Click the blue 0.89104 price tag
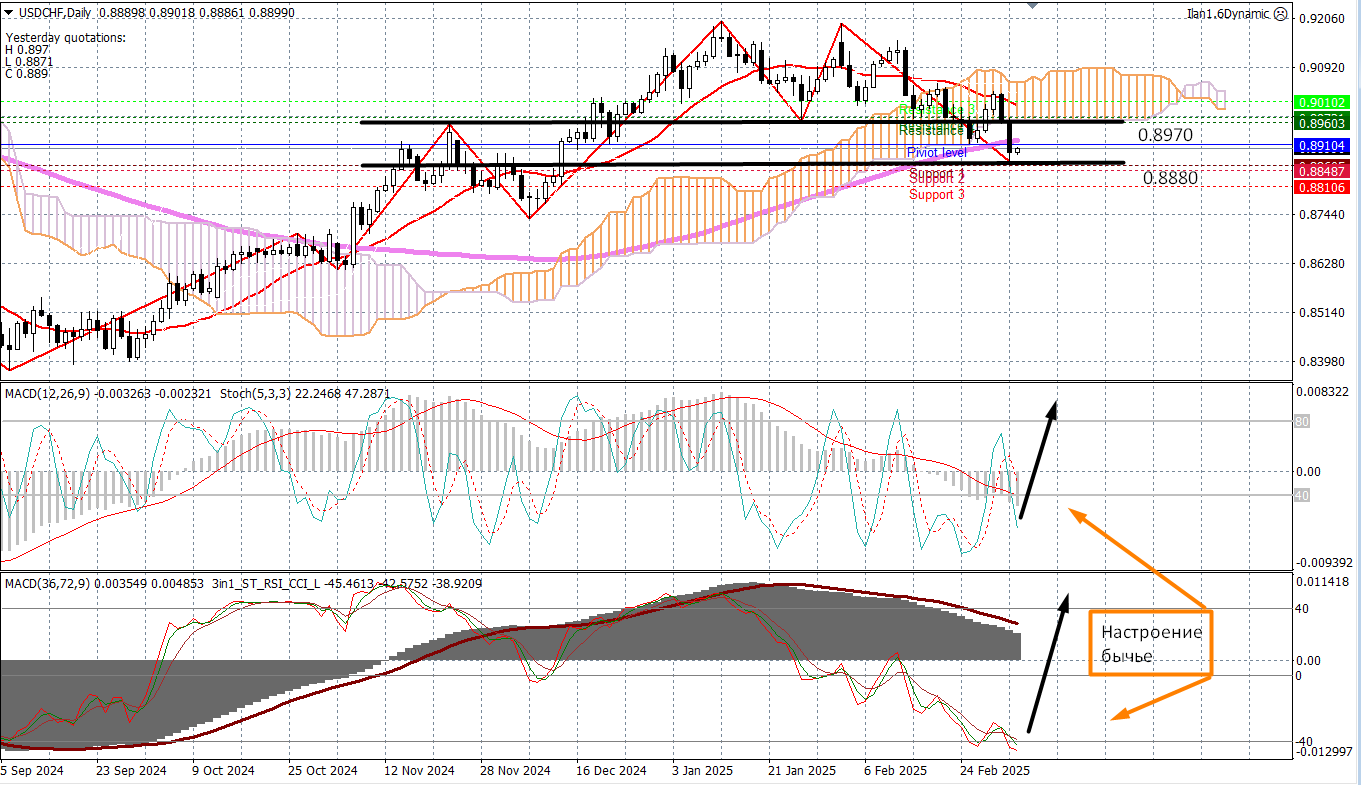This screenshot has height=785, width=1361. click(1322, 145)
